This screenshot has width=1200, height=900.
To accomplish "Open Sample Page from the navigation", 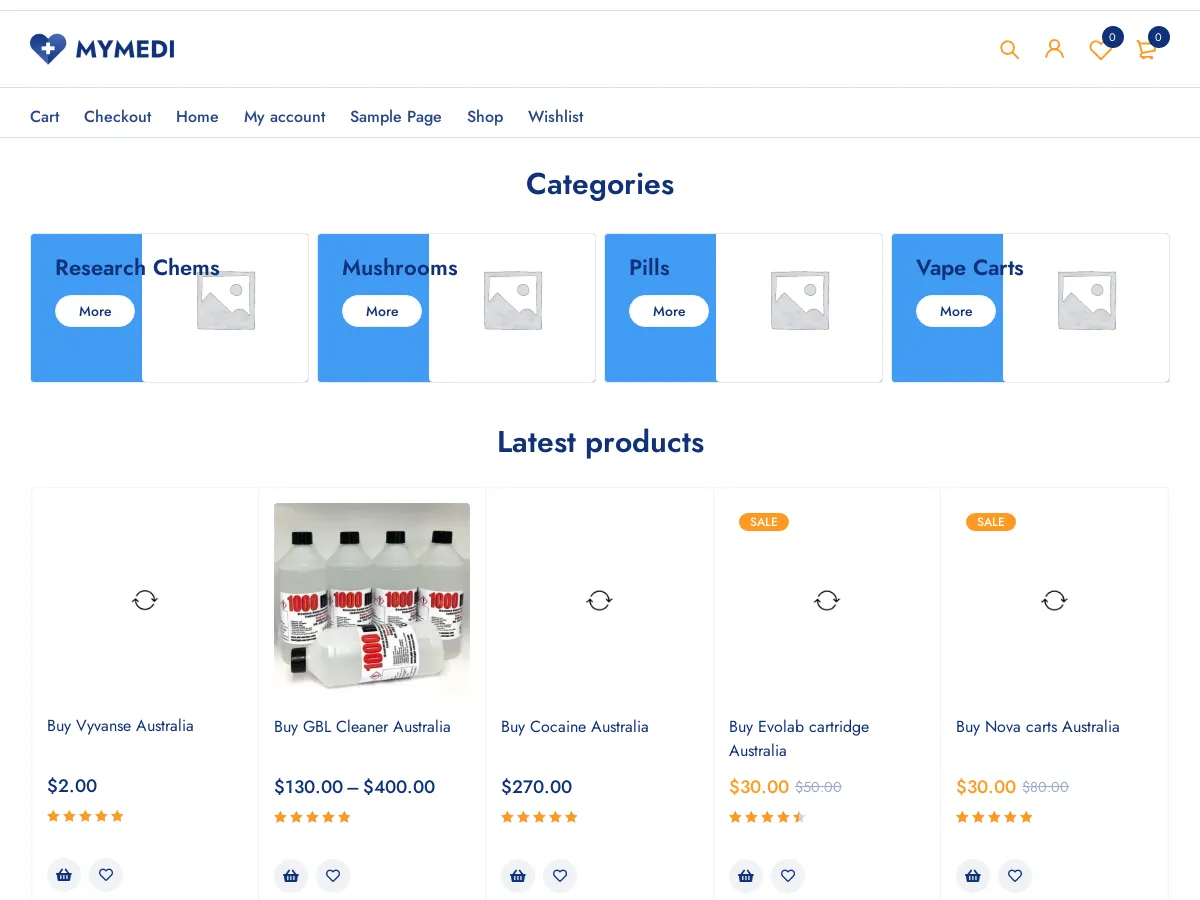I will (x=395, y=117).
